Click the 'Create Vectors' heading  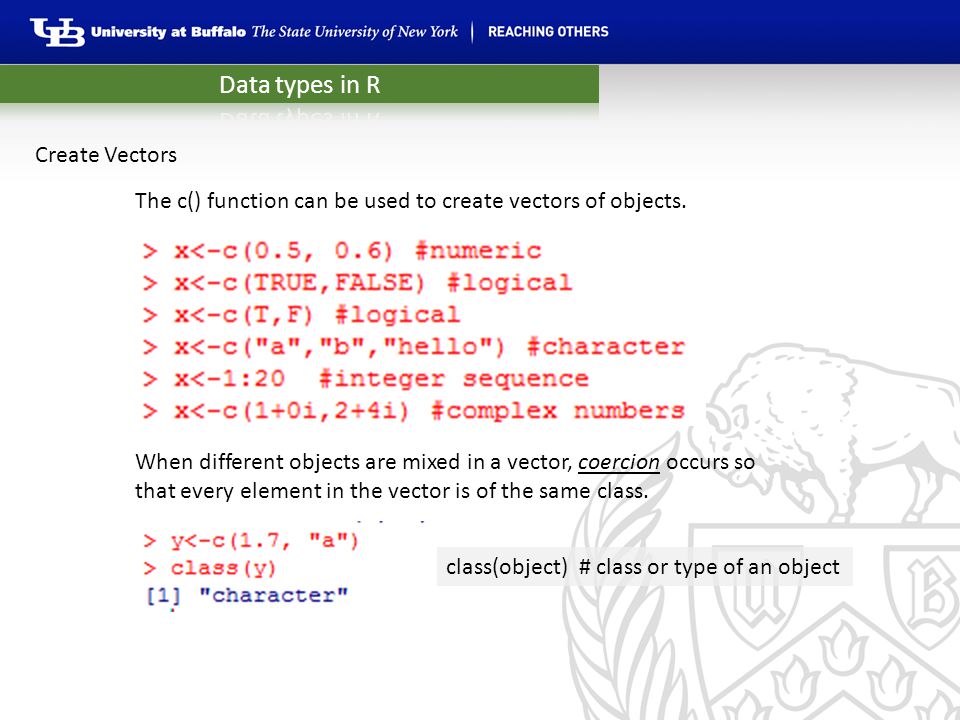coord(106,155)
